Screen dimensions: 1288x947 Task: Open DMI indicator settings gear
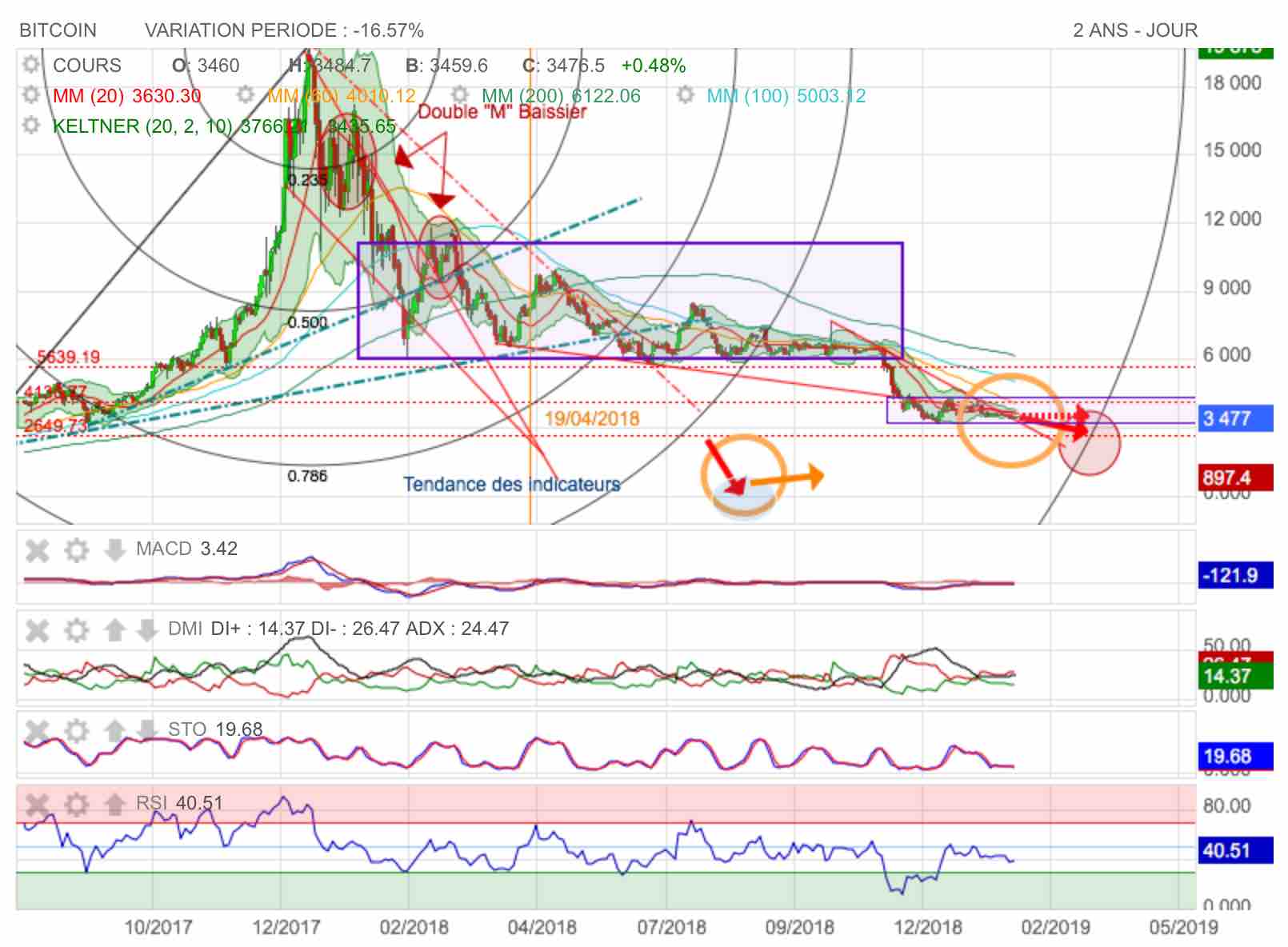76,629
